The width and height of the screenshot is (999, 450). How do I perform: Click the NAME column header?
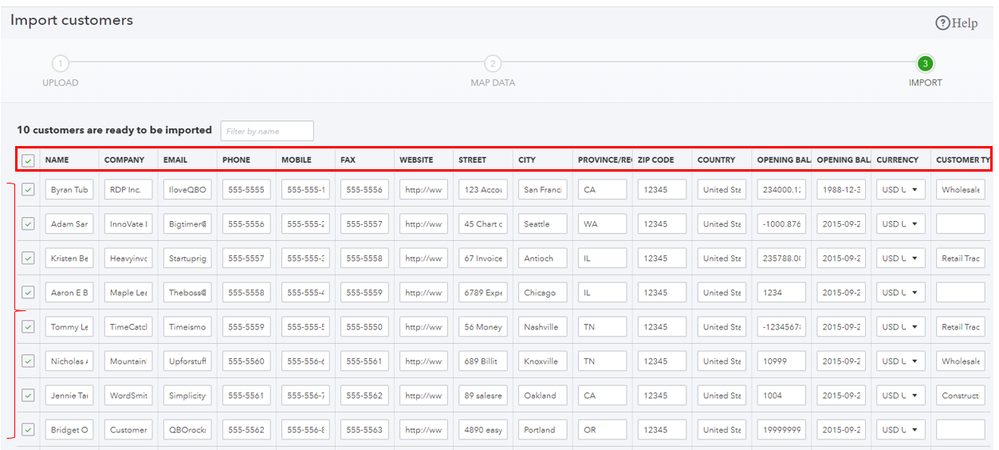57,160
